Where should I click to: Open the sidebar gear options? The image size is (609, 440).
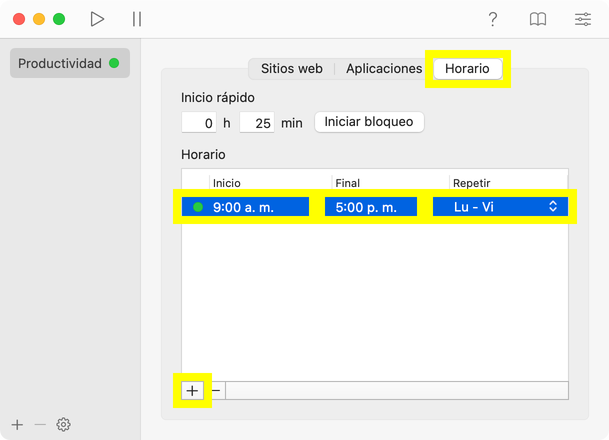63,424
